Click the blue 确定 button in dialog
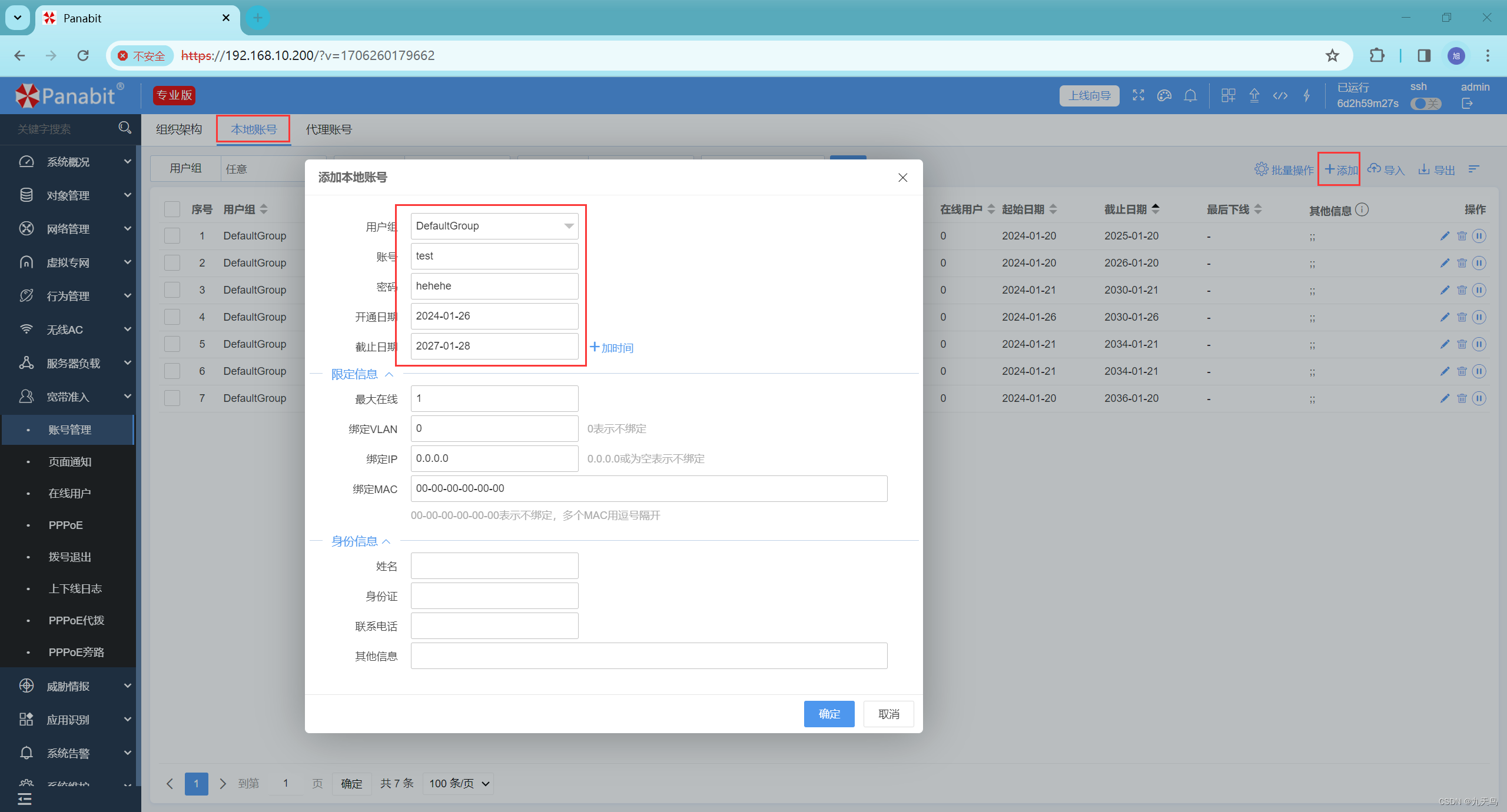This screenshot has width=1507, height=812. pyautogui.click(x=828, y=714)
